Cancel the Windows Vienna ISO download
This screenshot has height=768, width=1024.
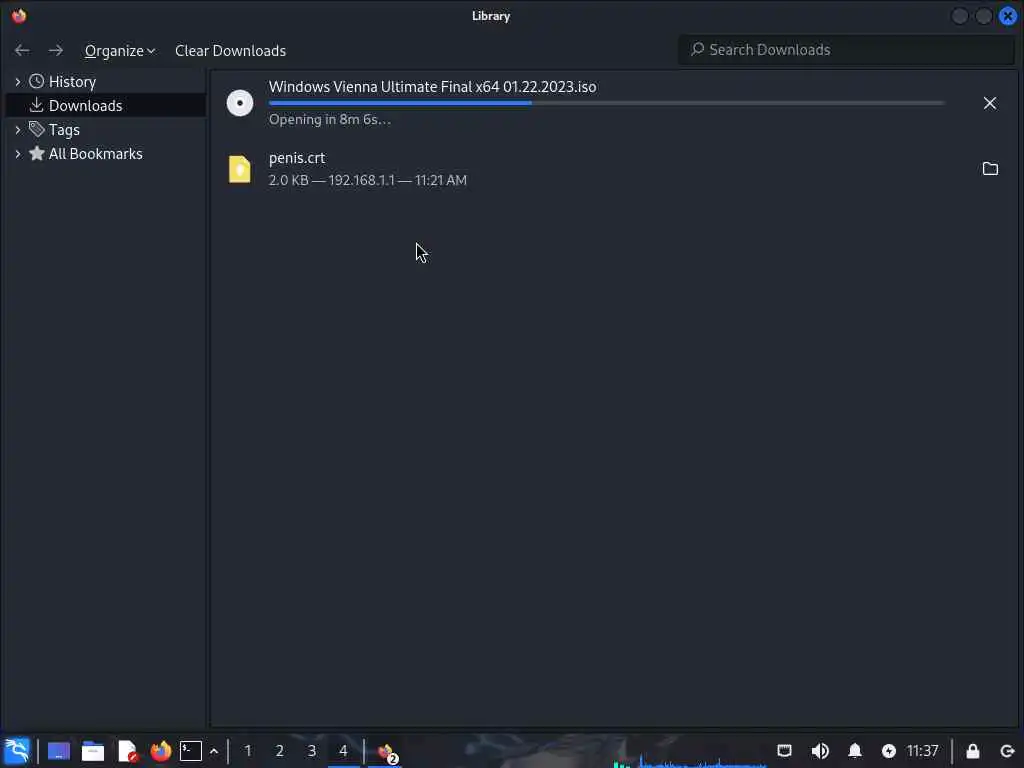pyautogui.click(x=989, y=103)
